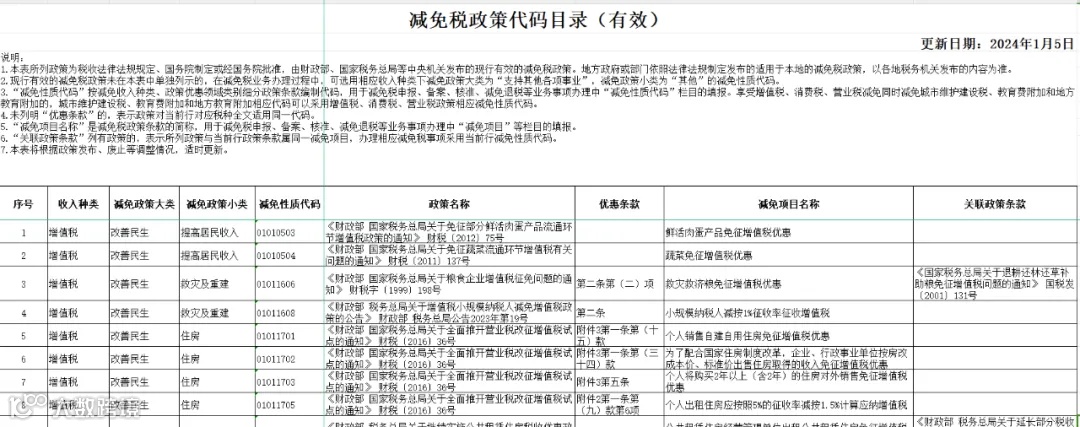This screenshot has height=427, width=1080.
Task: Select the cell 蔬菜免征增值税优惠
Action: 789,256
